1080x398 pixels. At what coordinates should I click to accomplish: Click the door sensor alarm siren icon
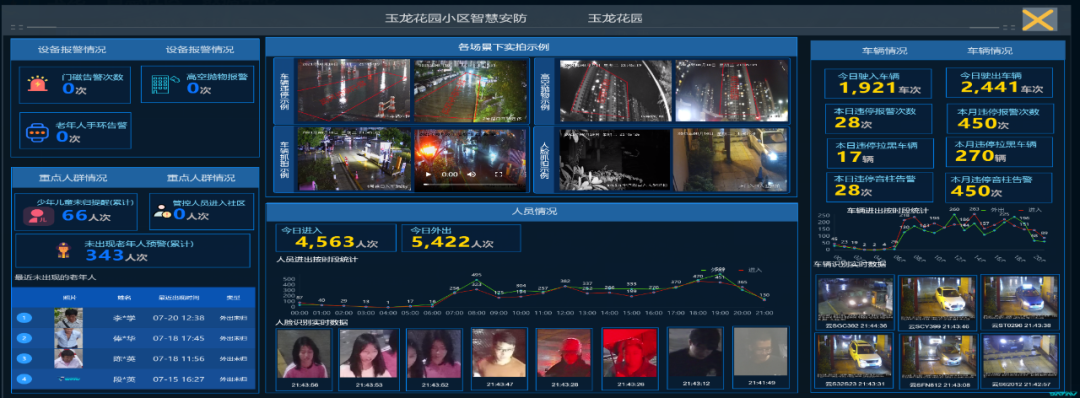(38, 85)
